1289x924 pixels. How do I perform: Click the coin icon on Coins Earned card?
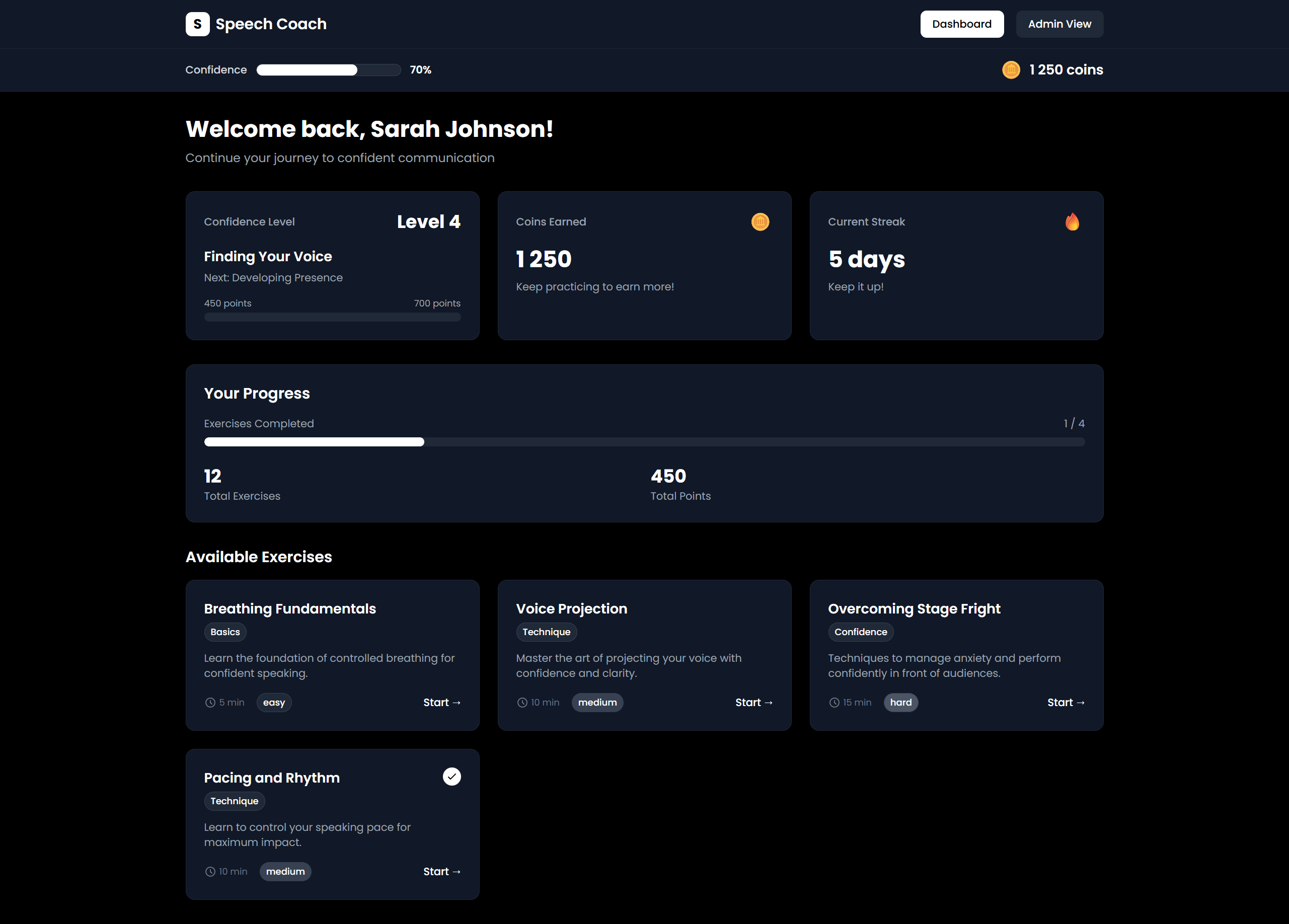(x=761, y=221)
